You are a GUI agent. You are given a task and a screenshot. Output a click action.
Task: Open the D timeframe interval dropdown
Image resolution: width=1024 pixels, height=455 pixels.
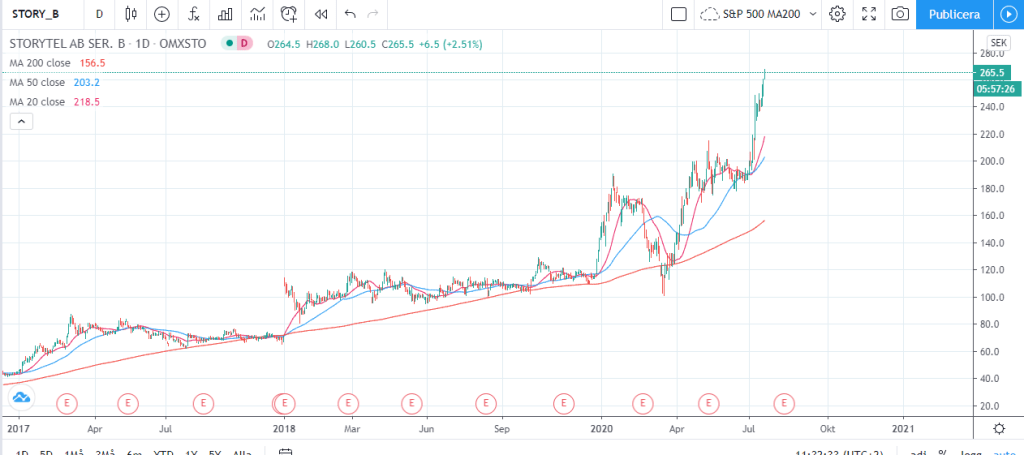pyautogui.click(x=99, y=14)
